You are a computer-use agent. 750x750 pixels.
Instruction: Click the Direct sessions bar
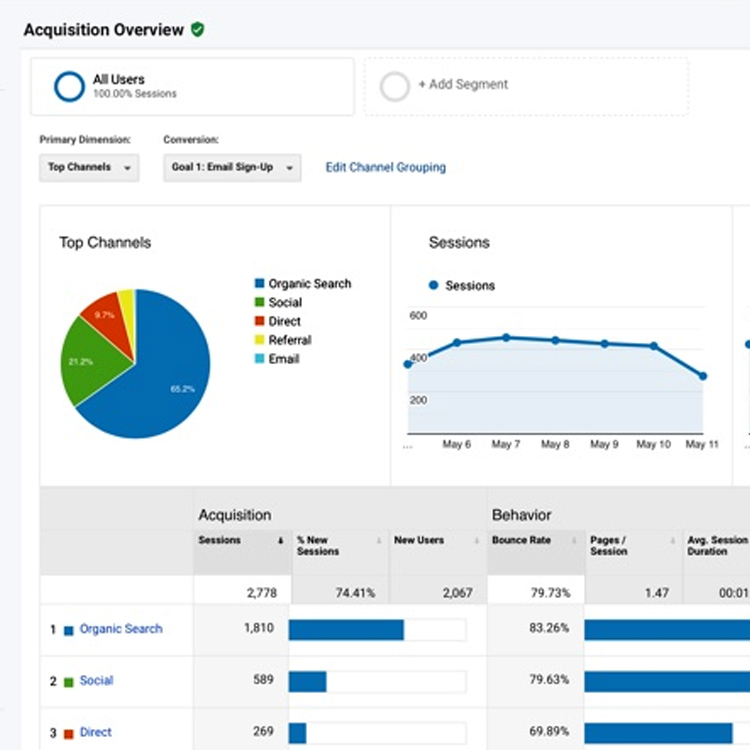click(x=298, y=733)
